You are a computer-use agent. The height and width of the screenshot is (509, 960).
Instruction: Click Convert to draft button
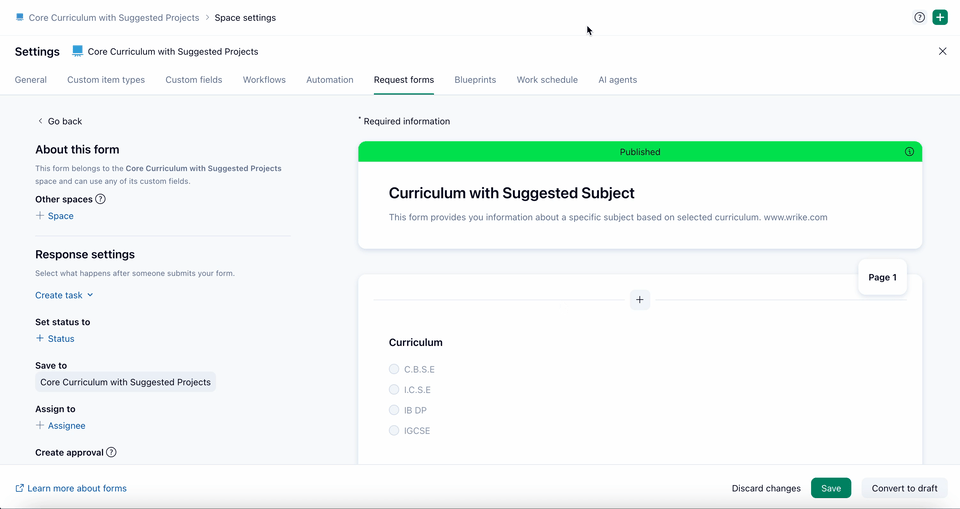904,488
